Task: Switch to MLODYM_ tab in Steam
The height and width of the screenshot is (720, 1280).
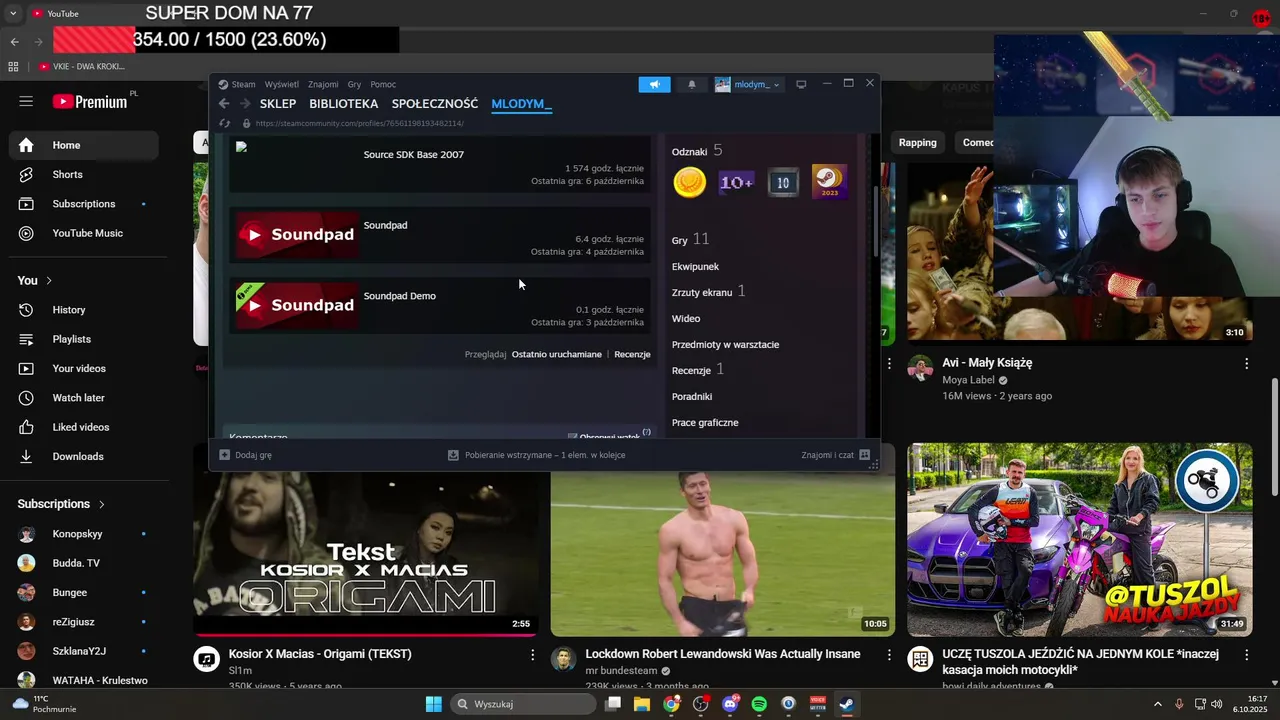Action: coord(522,104)
